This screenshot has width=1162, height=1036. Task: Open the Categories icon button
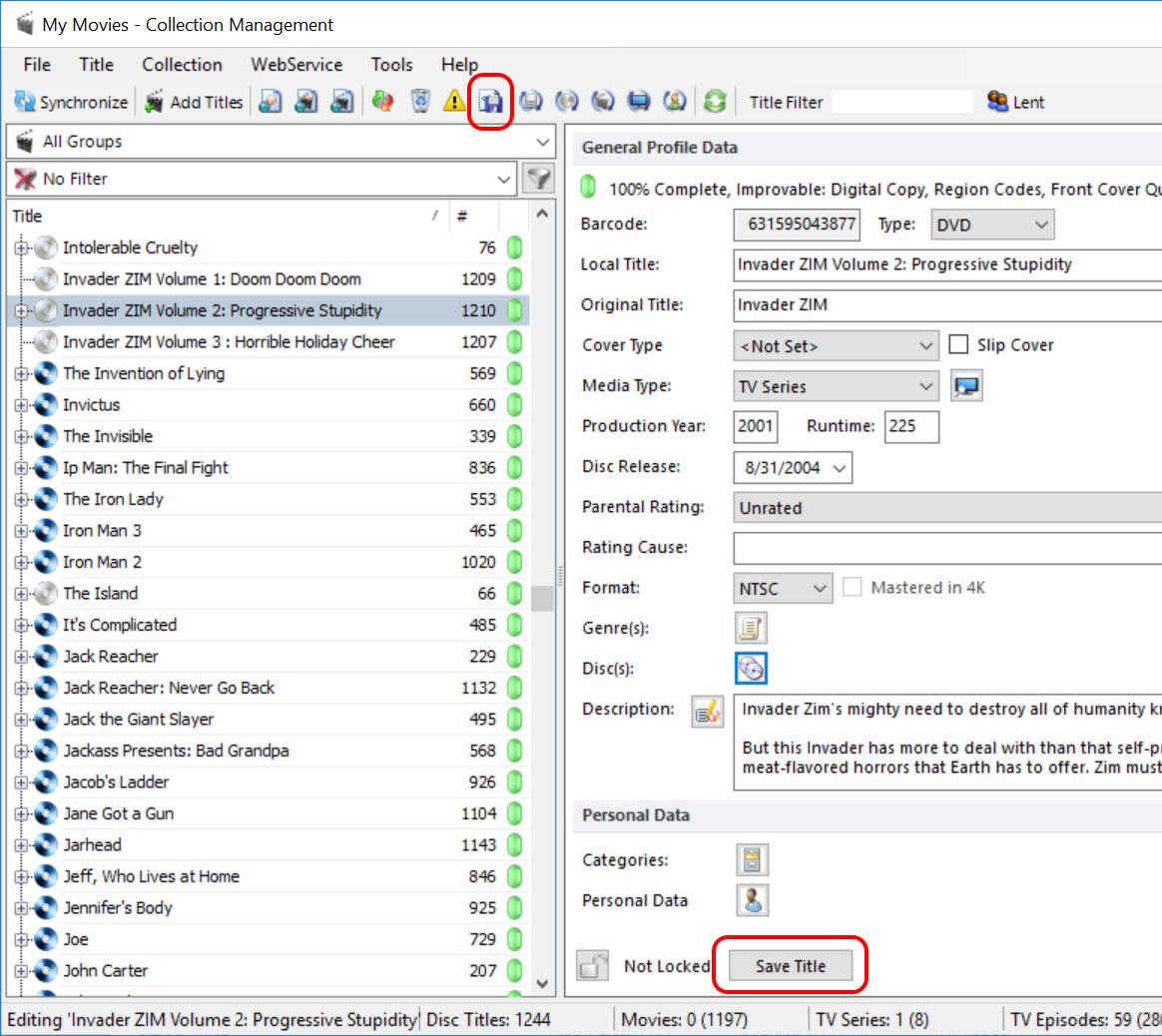tap(752, 859)
